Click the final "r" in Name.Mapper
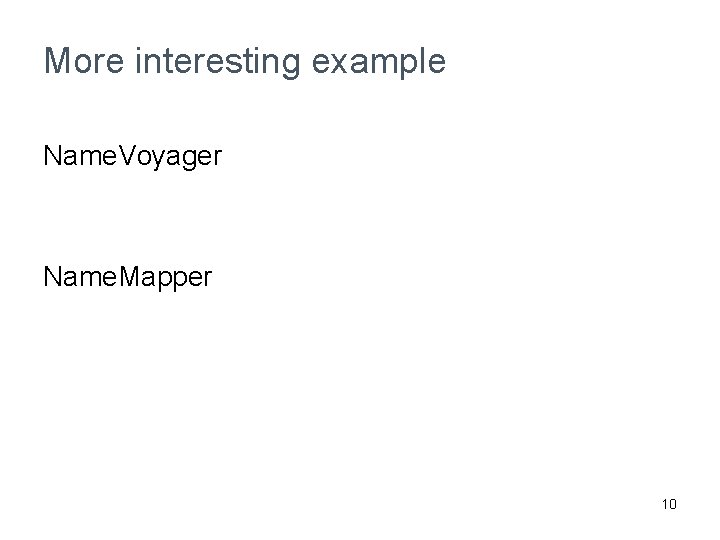This screenshot has width=720, height=540. tap(207, 277)
